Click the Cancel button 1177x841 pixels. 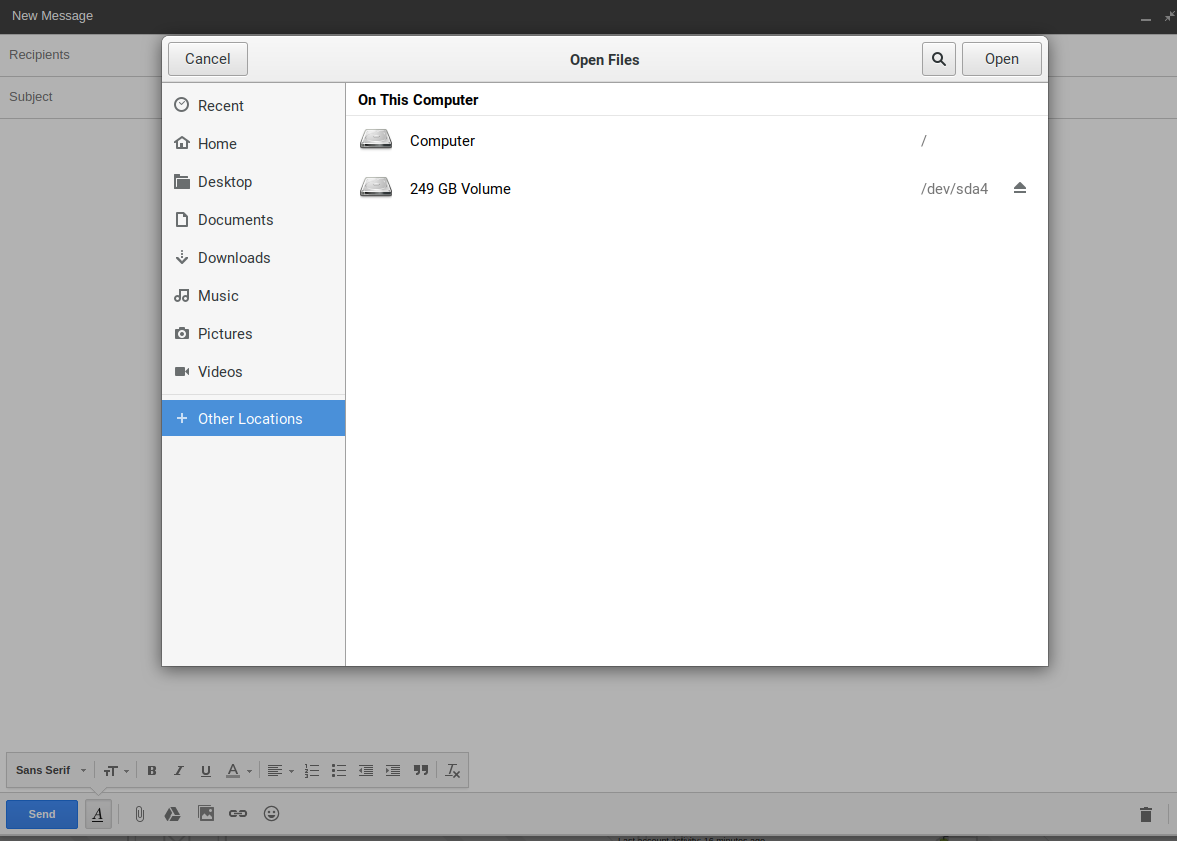click(x=208, y=59)
